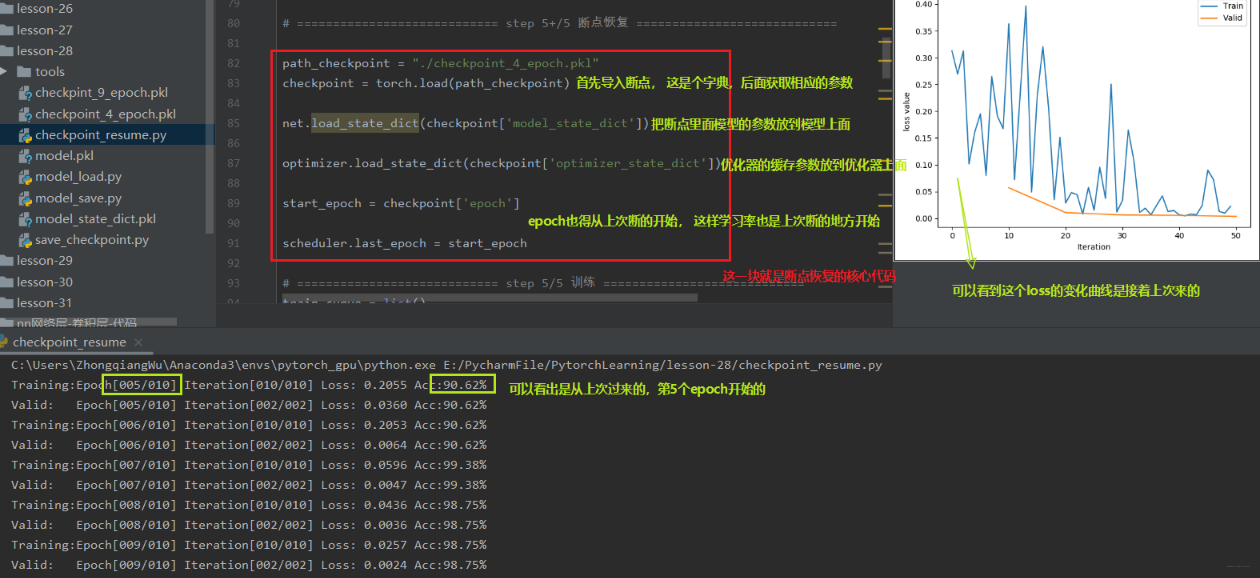The height and width of the screenshot is (578, 1260).
Task: Expand the tools folder arrow
Action: coord(4,71)
